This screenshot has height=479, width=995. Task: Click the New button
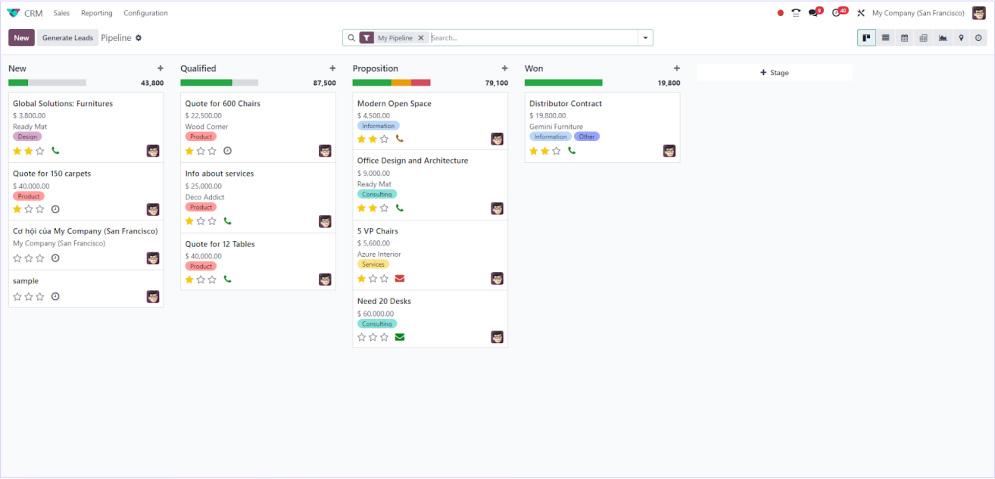click(x=22, y=38)
